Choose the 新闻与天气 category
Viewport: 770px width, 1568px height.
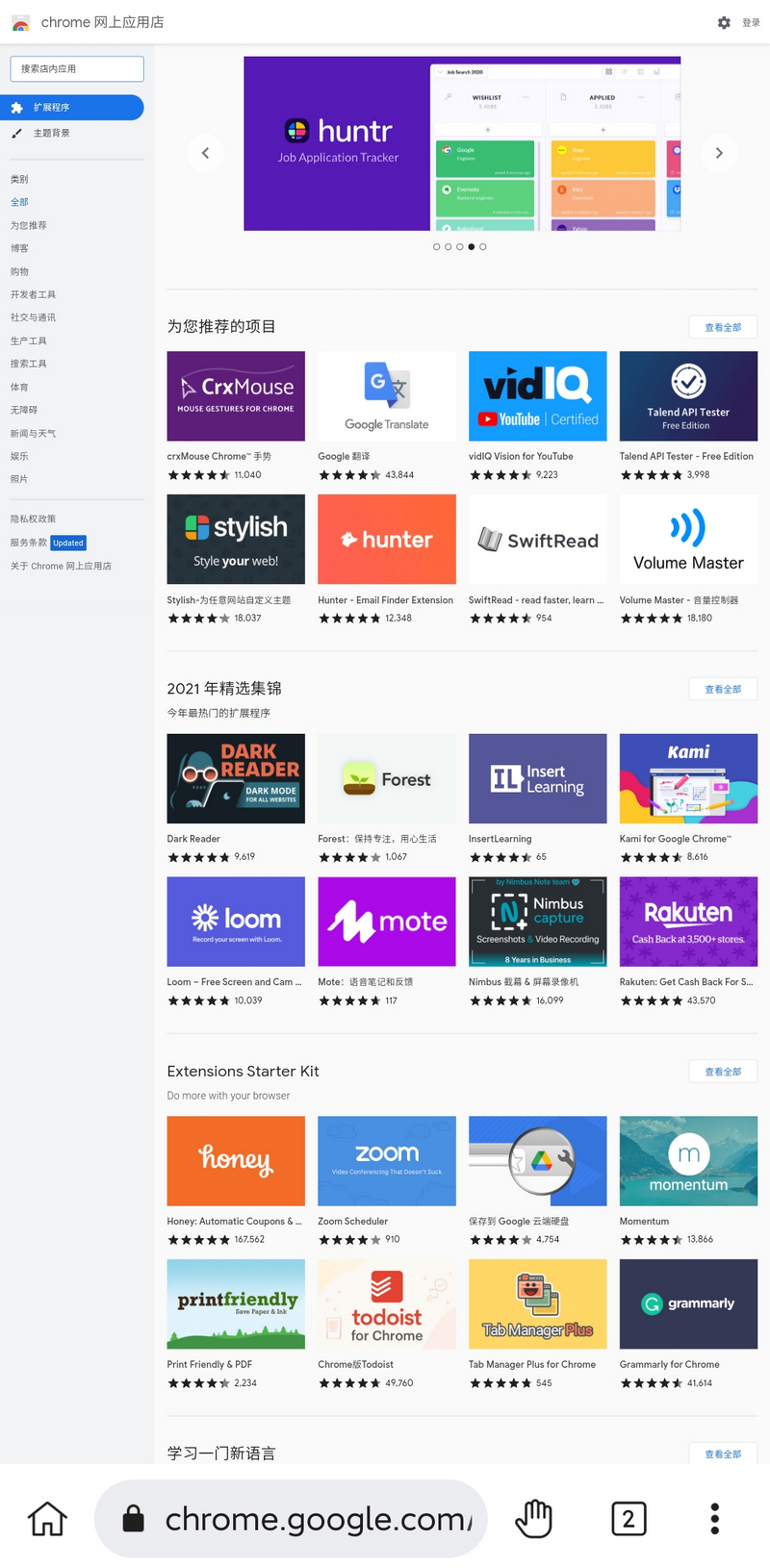34,433
